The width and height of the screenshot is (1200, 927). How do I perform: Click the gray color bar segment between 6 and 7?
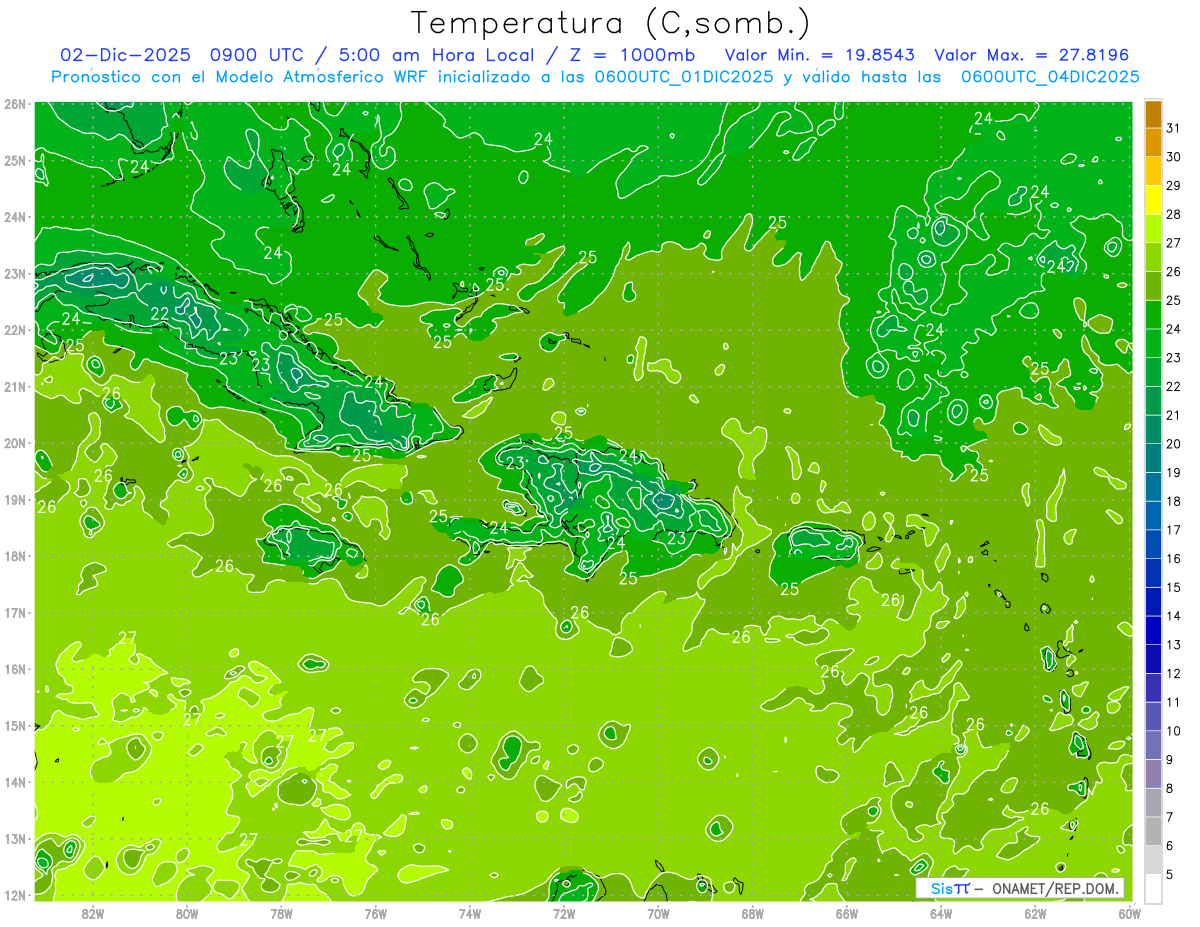pyautogui.click(x=1153, y=831)
